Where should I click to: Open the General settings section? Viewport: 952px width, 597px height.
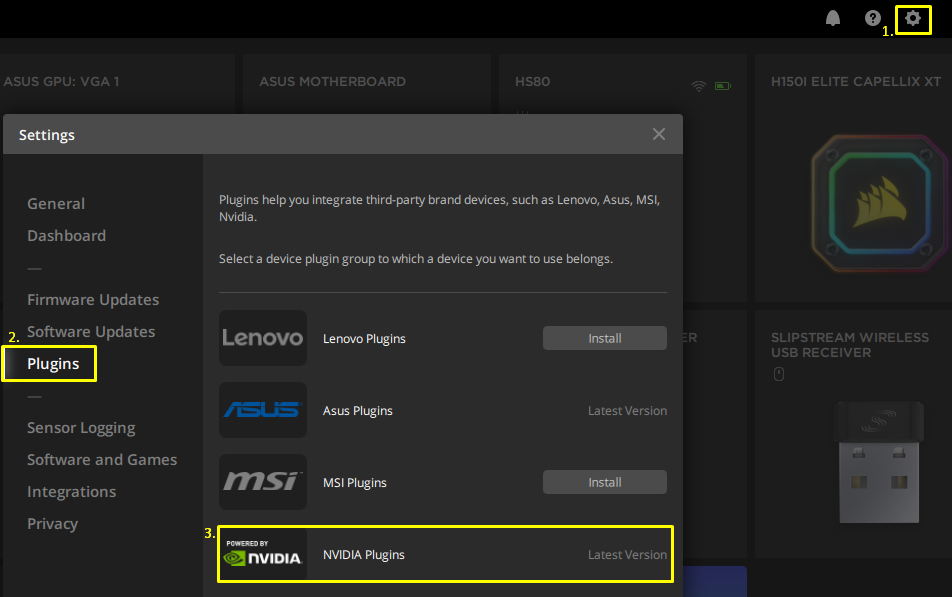click(x=56, y=203)
